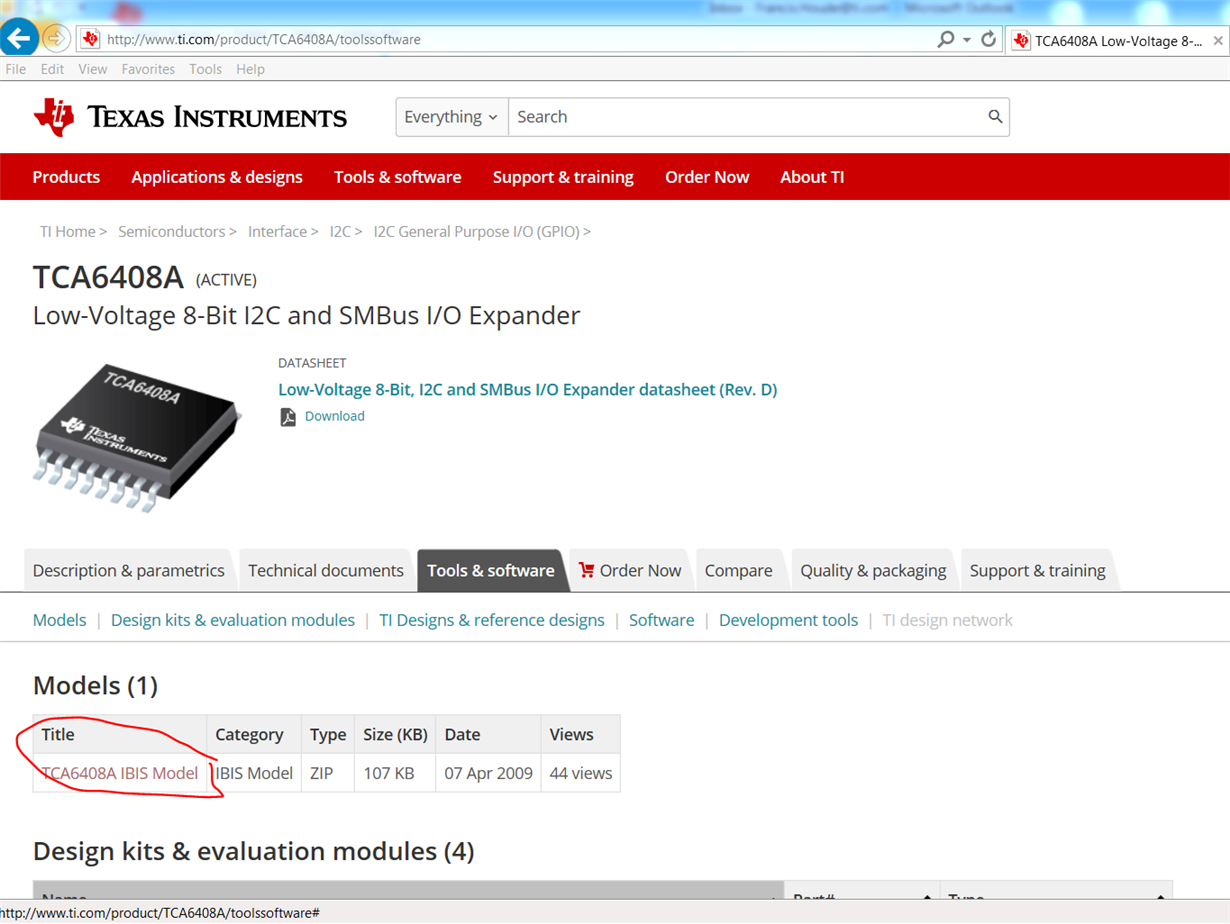Click the TCA6408A chip product image
This screenshot has width=1230, height=924.
click(139, 437)
